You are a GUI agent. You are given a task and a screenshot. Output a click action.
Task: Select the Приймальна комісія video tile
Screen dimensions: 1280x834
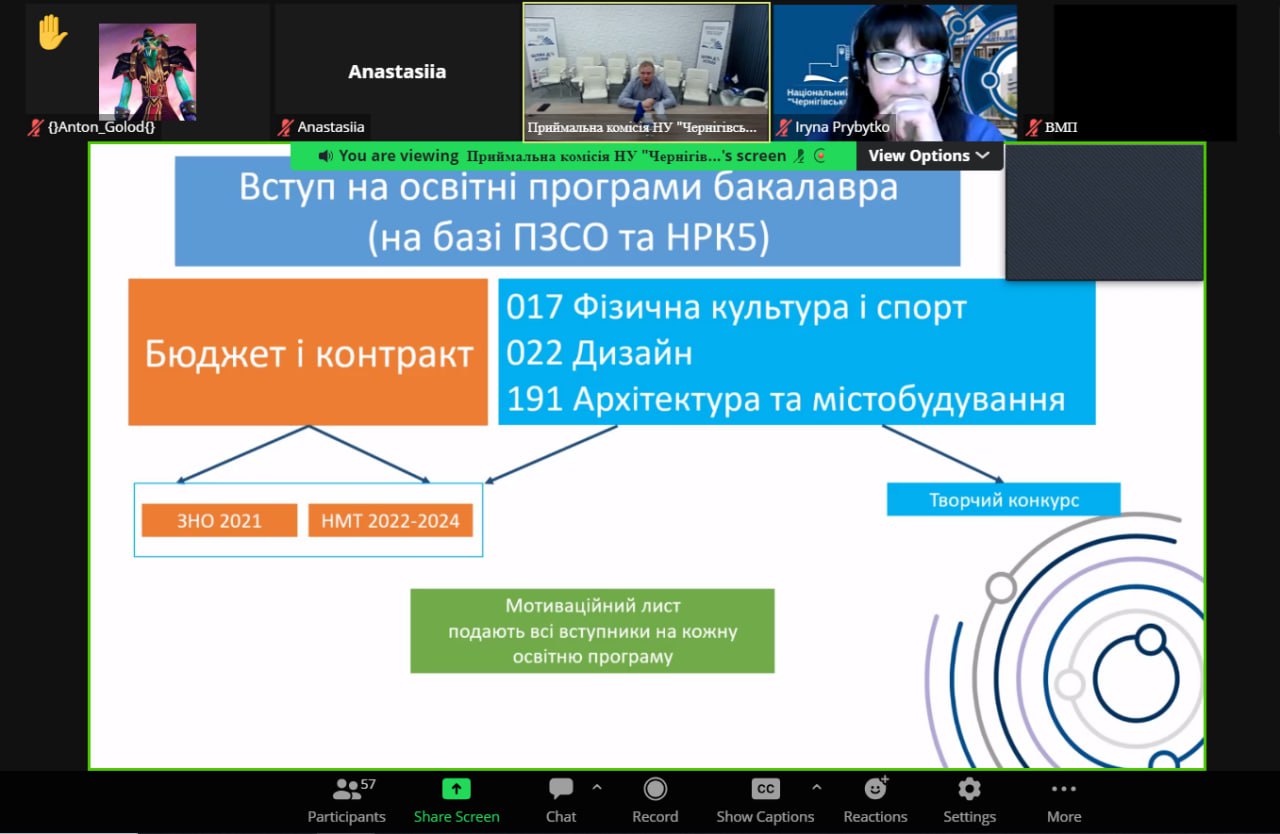(646, 72)
